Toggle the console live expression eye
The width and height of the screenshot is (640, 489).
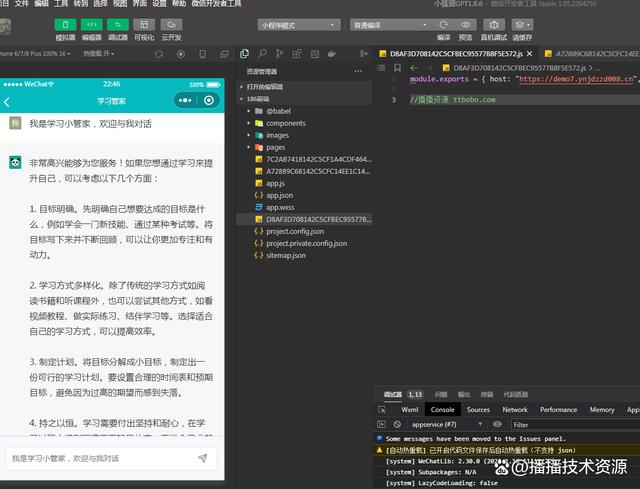pos(497,424)
